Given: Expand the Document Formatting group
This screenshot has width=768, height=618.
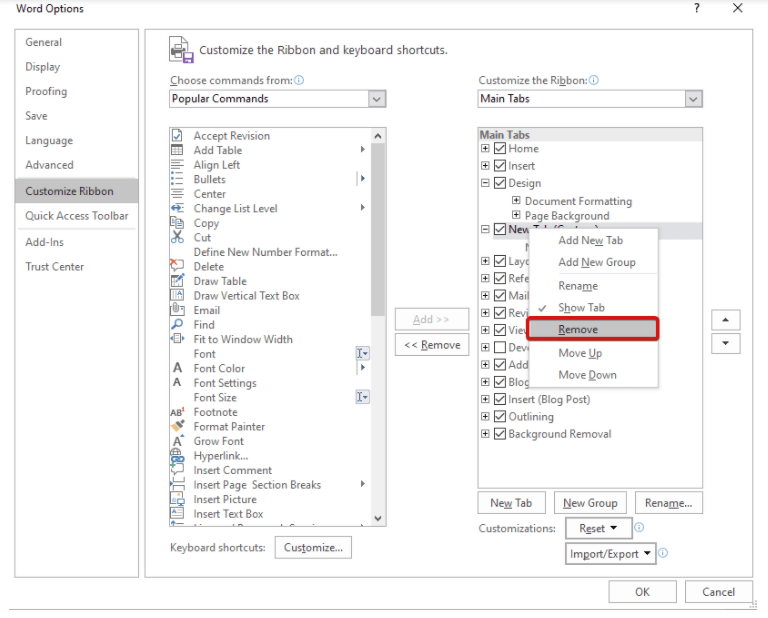Looking at the screenshot, I should [516, 200].
